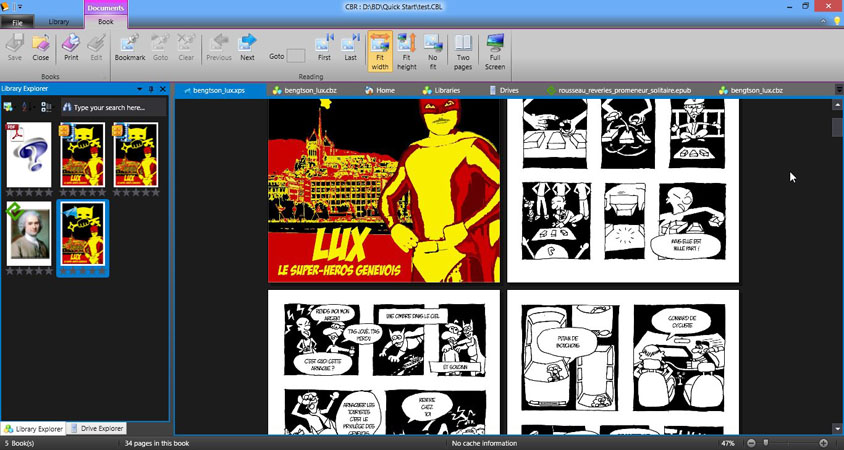Click the 'No cache information' status text
The height and width of the screenshot is (450, 844).
point(484,444)
